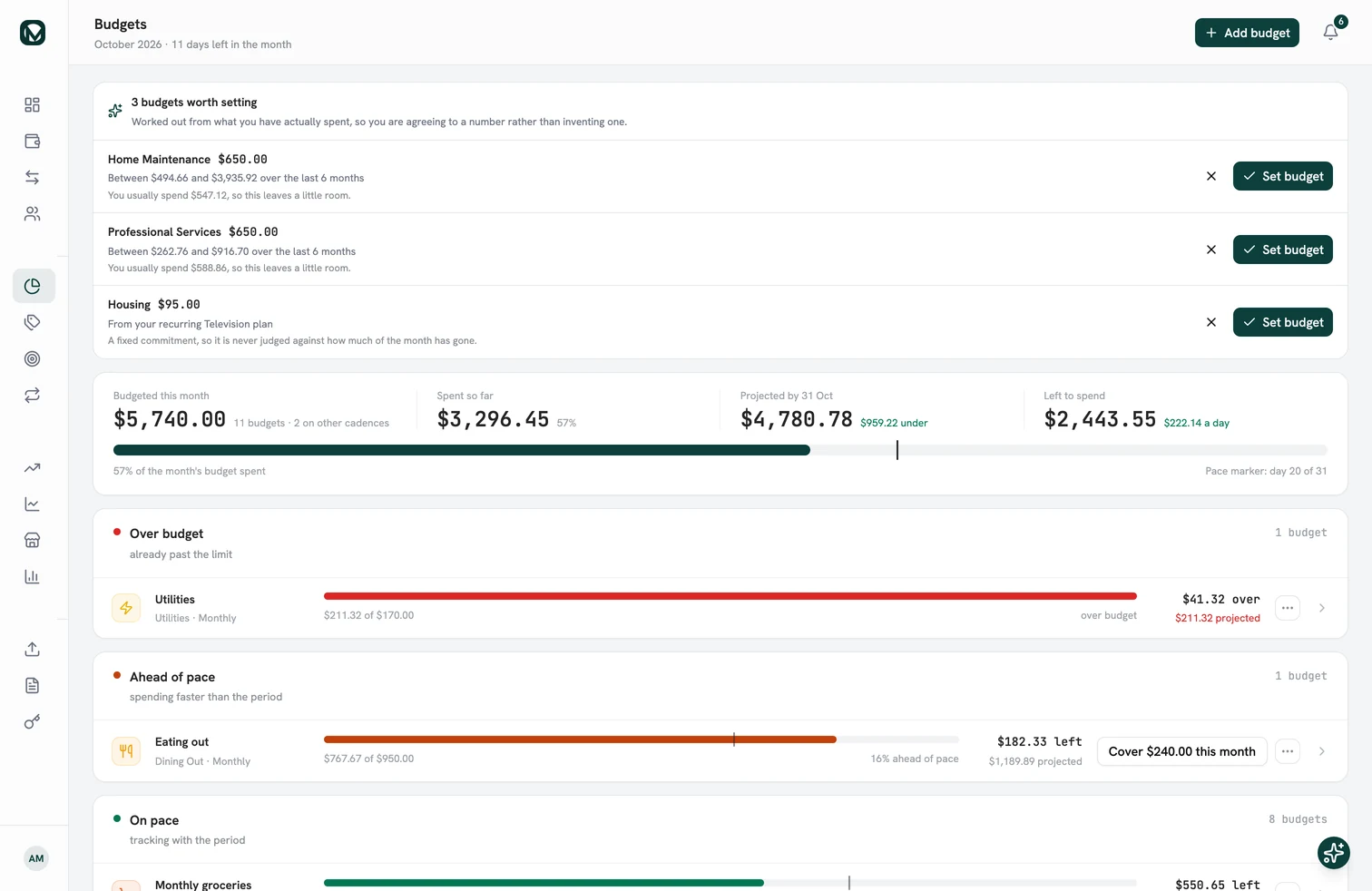
Task: Set budget for Housing suggestion
Action: (1283, 322)
